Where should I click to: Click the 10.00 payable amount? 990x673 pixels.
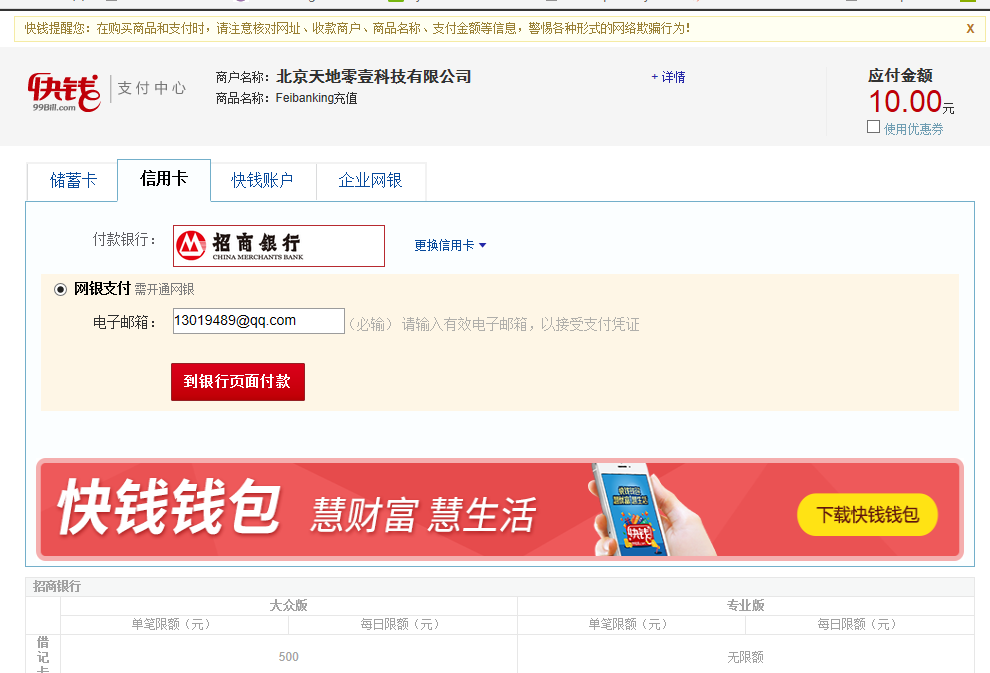tap(906, 101)
